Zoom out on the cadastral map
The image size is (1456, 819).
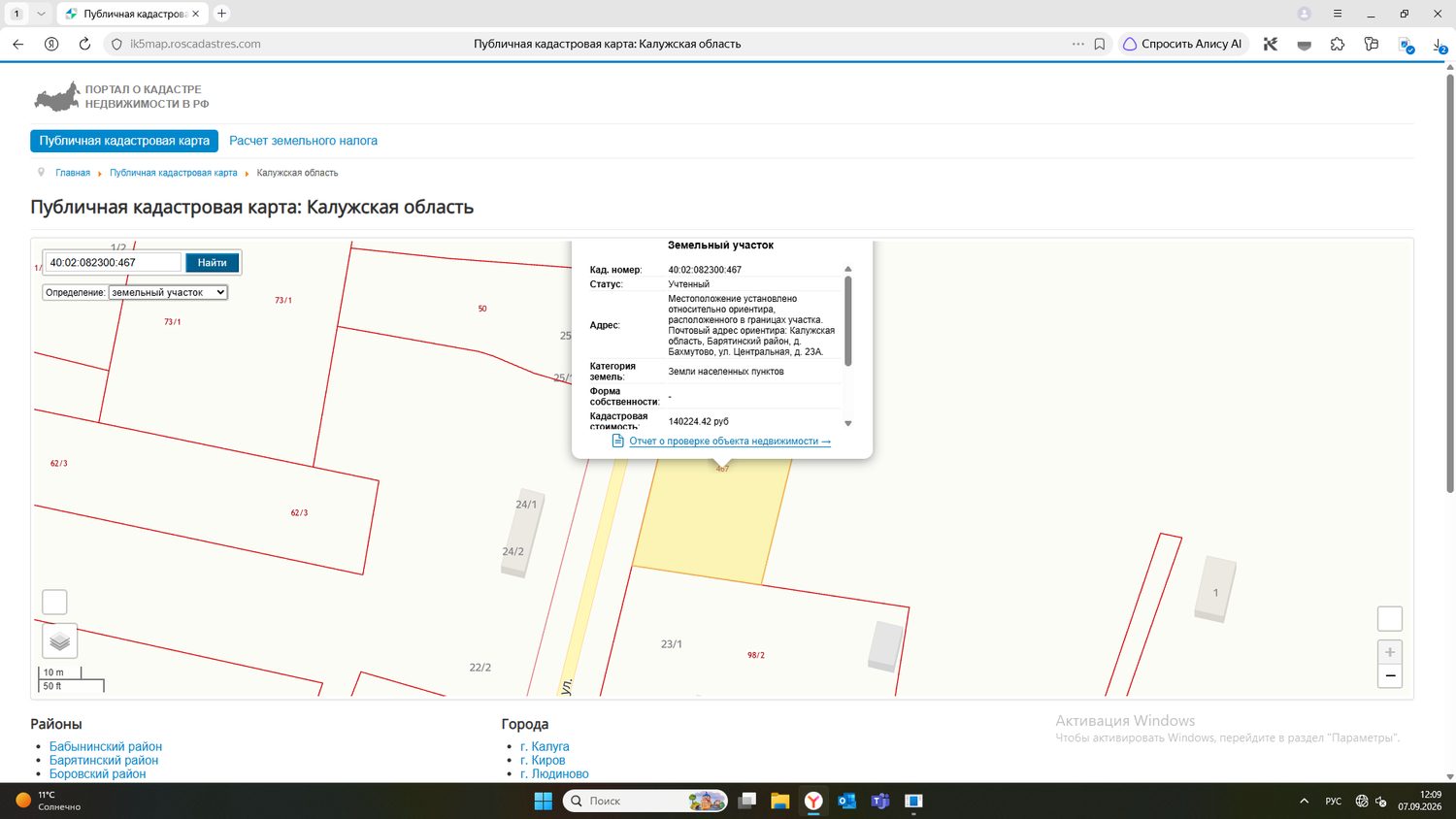(1390, 676)
